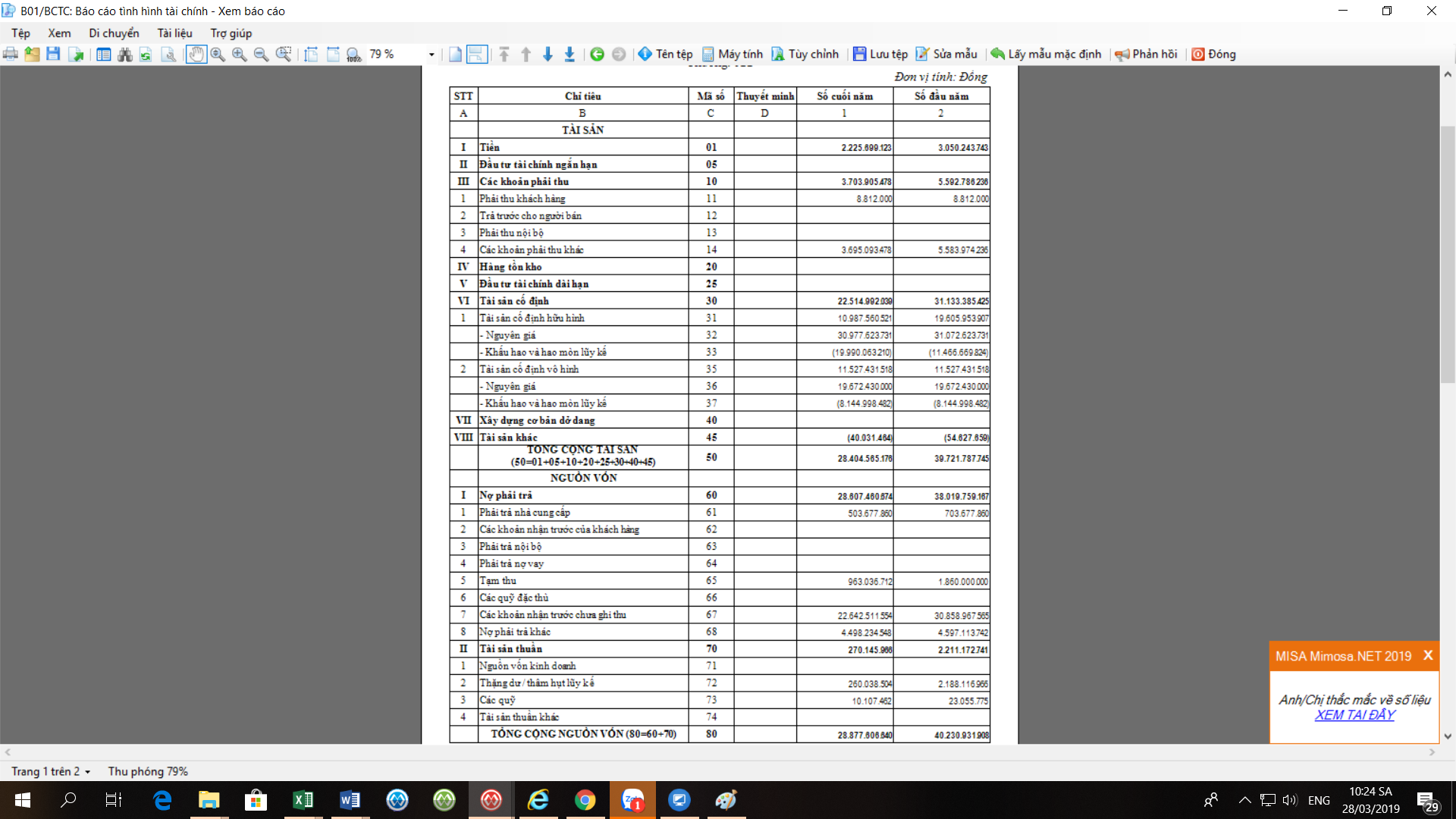
Task: Click the binoculars Find icon
Action: (x=125, y=54)
